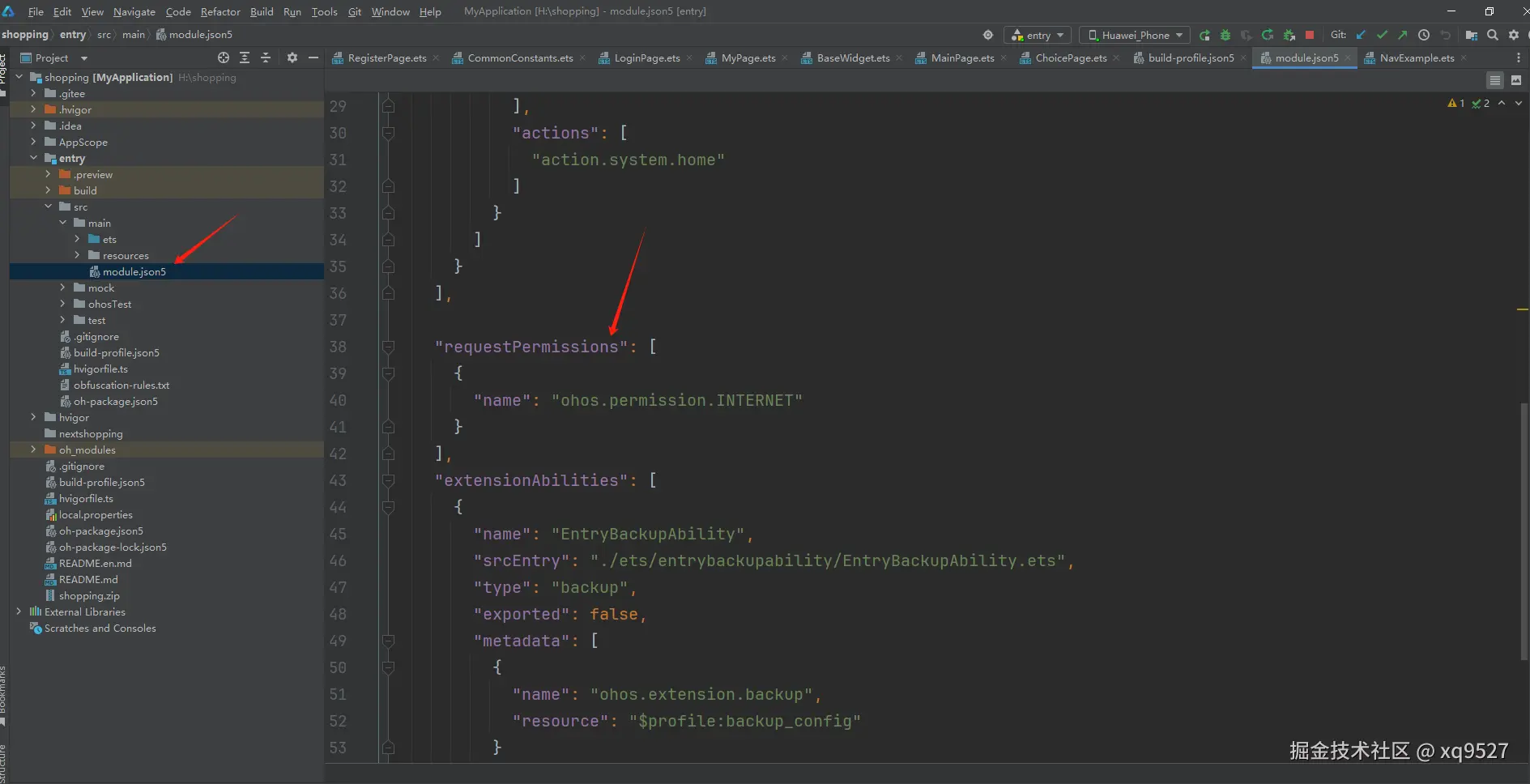Expand External Libraries node
1530x784 pixels.
point(19,611)
